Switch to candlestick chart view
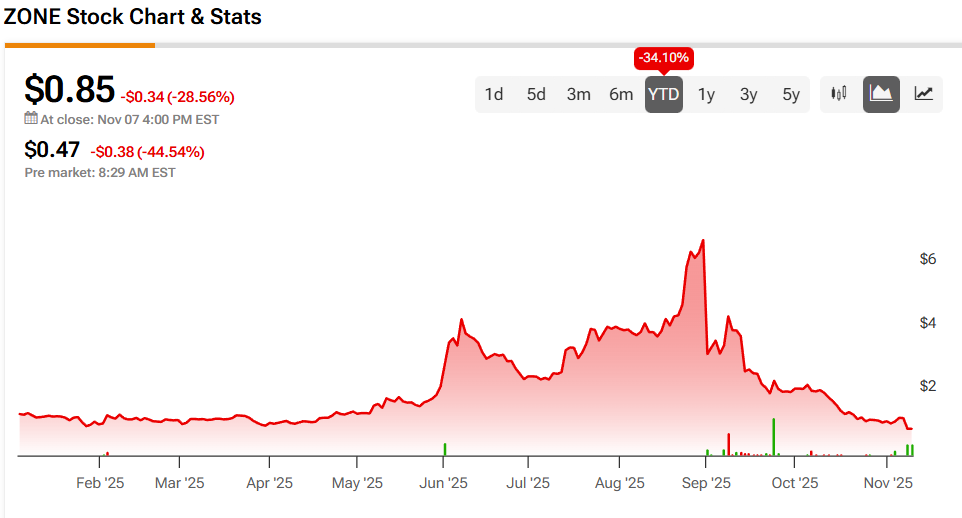This screenshot has width=962, height=518. tap(839, 94)
